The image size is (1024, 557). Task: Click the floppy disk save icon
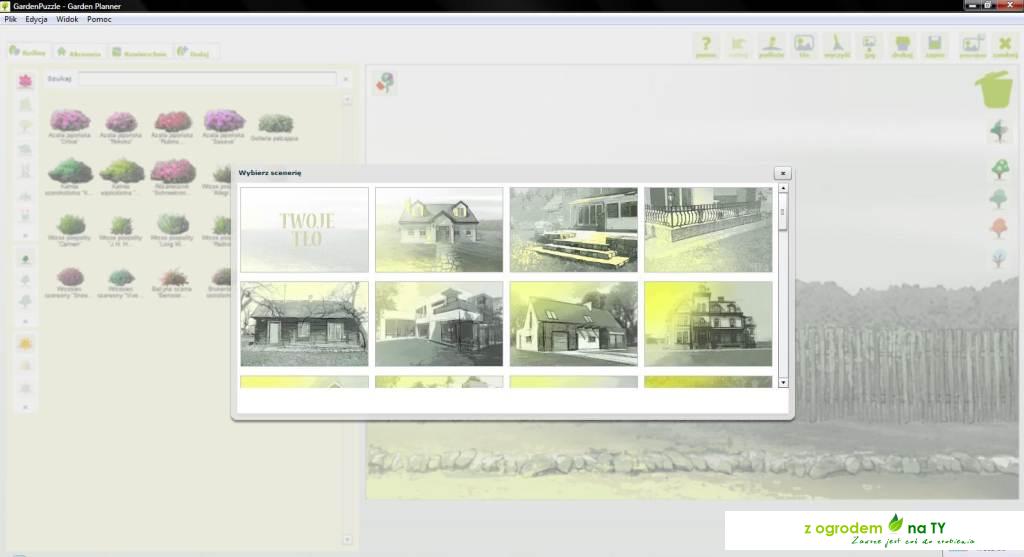click(x=935, y=45)
